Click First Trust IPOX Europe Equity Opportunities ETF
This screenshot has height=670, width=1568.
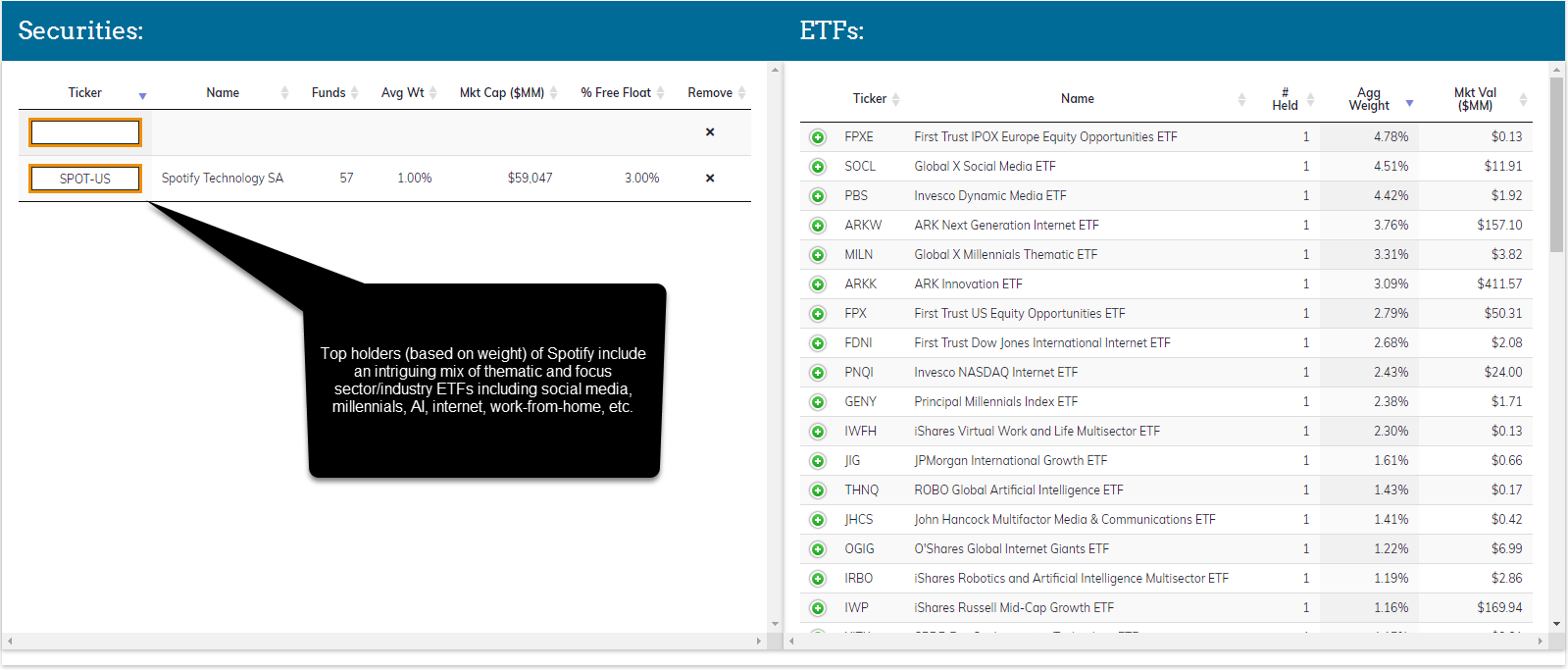click(x=1045, y=137)
